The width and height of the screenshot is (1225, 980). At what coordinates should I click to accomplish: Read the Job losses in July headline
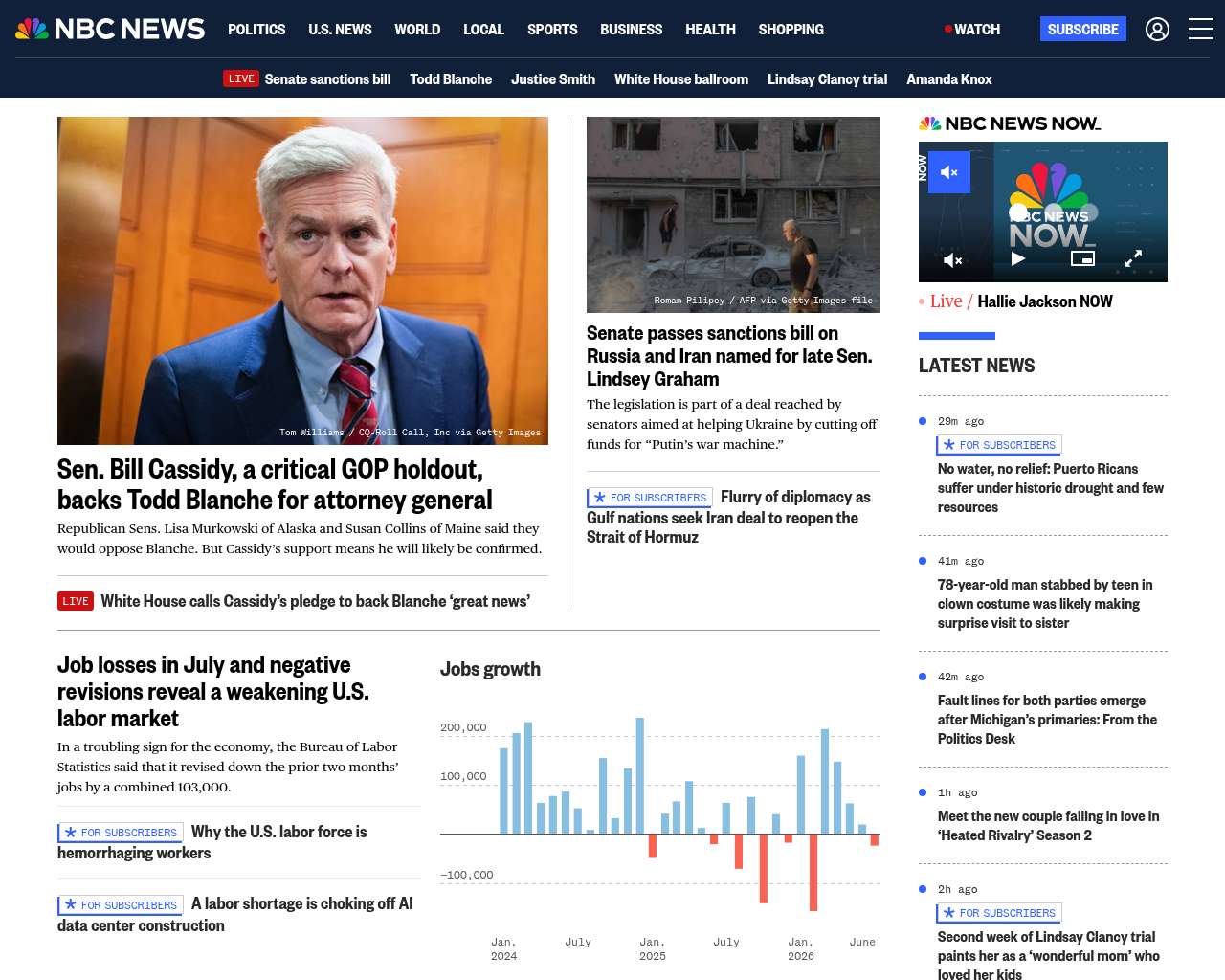click(x=213, y=691)
